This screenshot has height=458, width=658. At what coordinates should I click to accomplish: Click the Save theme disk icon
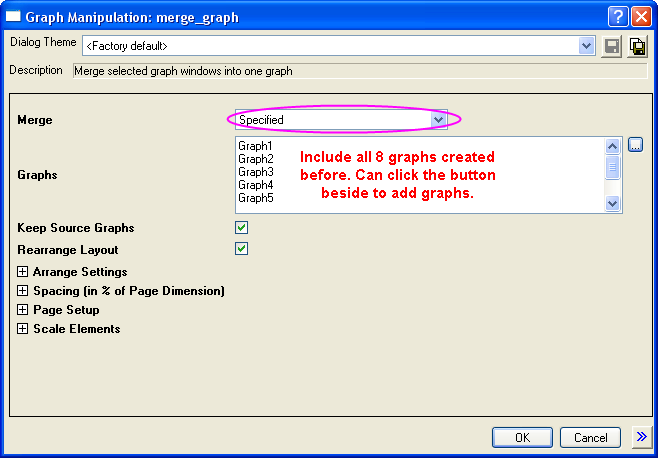(611, 46)
